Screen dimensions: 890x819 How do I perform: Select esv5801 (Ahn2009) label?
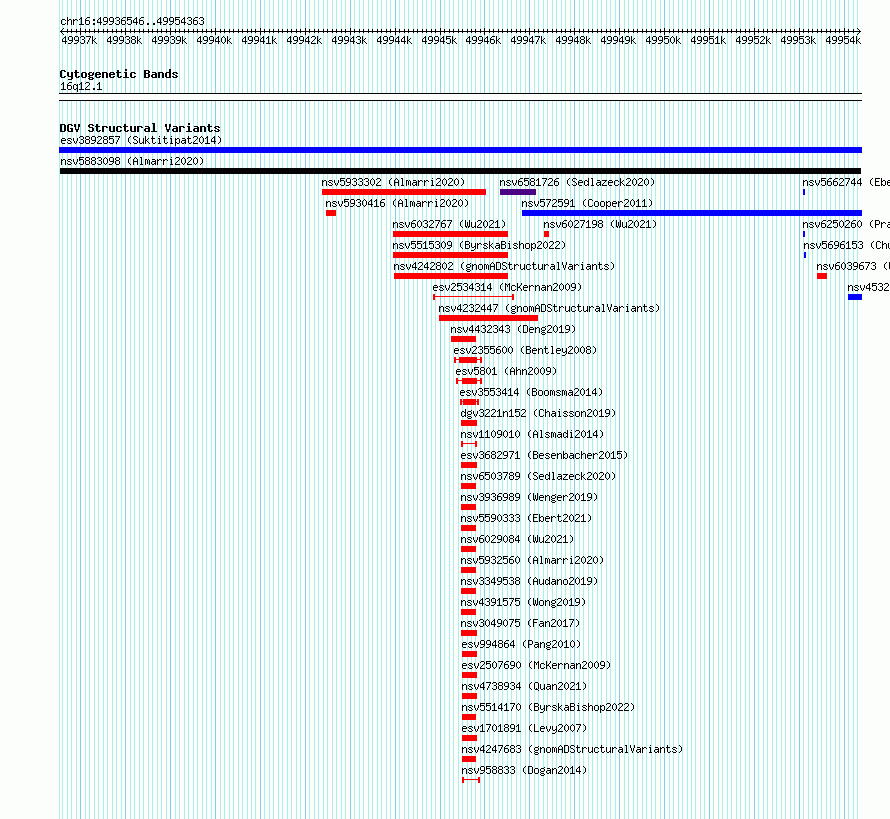click(x=506, y=371)
